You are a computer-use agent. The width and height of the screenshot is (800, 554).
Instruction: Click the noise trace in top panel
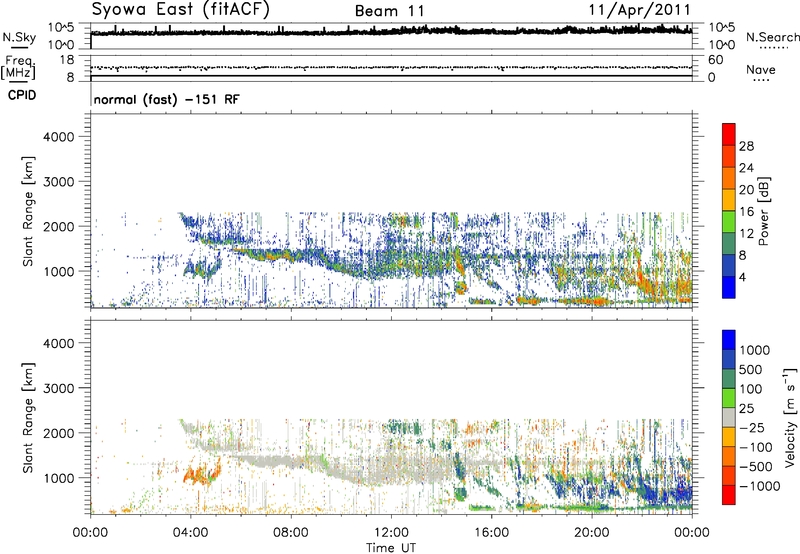[391, 32]
